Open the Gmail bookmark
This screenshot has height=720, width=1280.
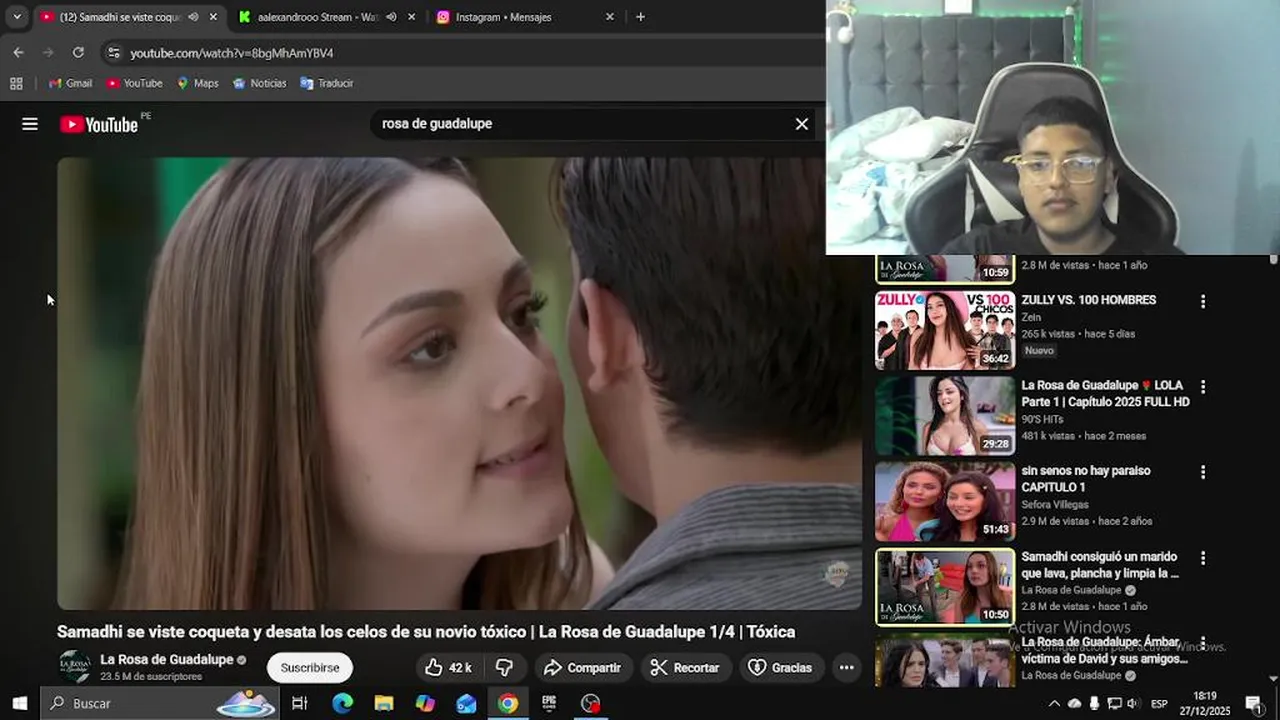click(70, 83)
